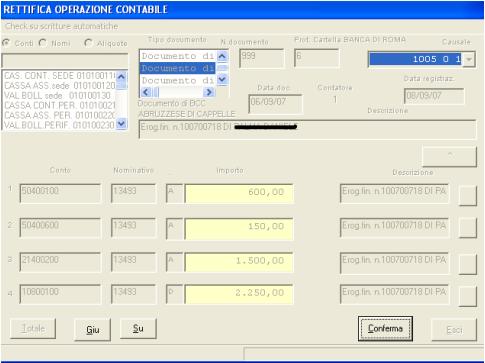Click the Conferma button
The image size is (485, 363).
(385, 329)
